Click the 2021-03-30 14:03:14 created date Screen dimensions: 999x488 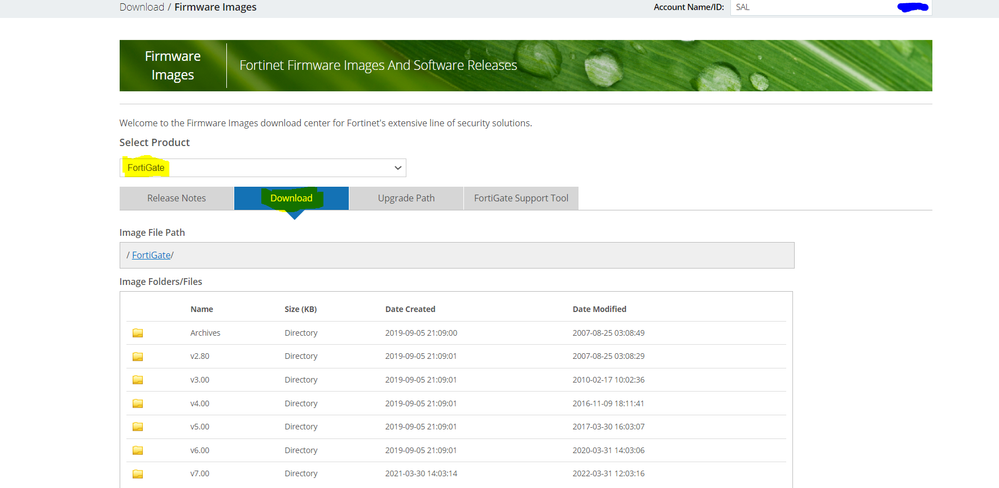[x=421, y=473]
